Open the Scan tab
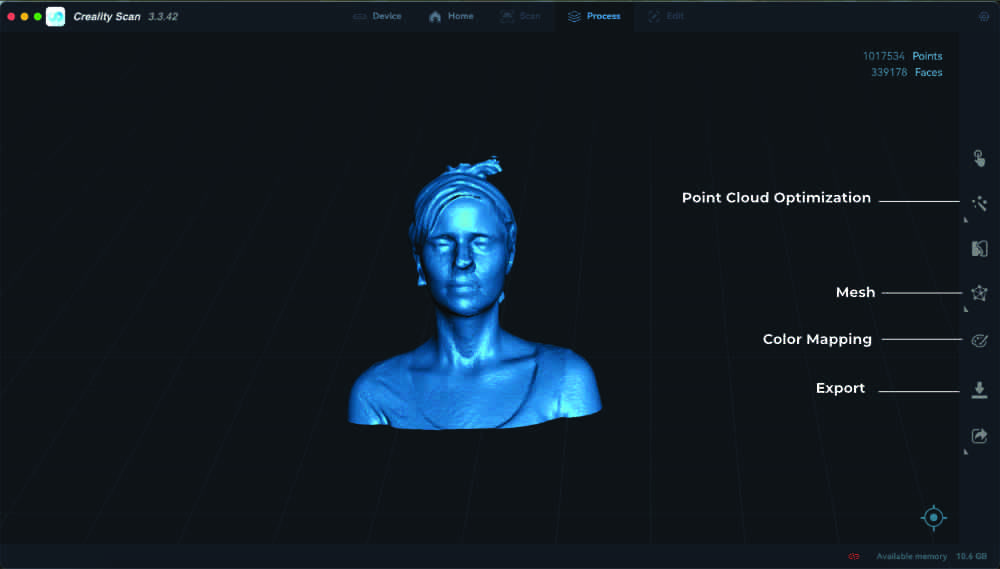The height and width of the screenshot is (569, 1000). pyautogui.click(x=520, y=17)
